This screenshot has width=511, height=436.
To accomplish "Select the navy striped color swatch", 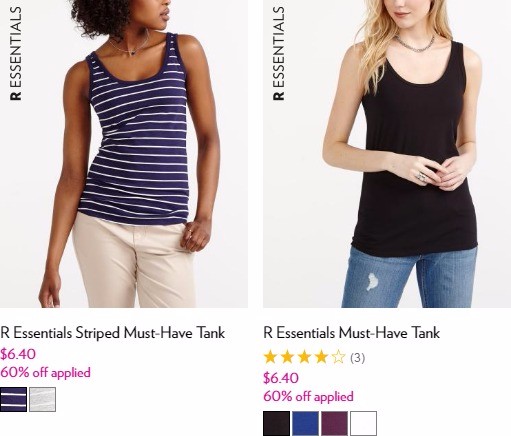I will coord(13,399).
